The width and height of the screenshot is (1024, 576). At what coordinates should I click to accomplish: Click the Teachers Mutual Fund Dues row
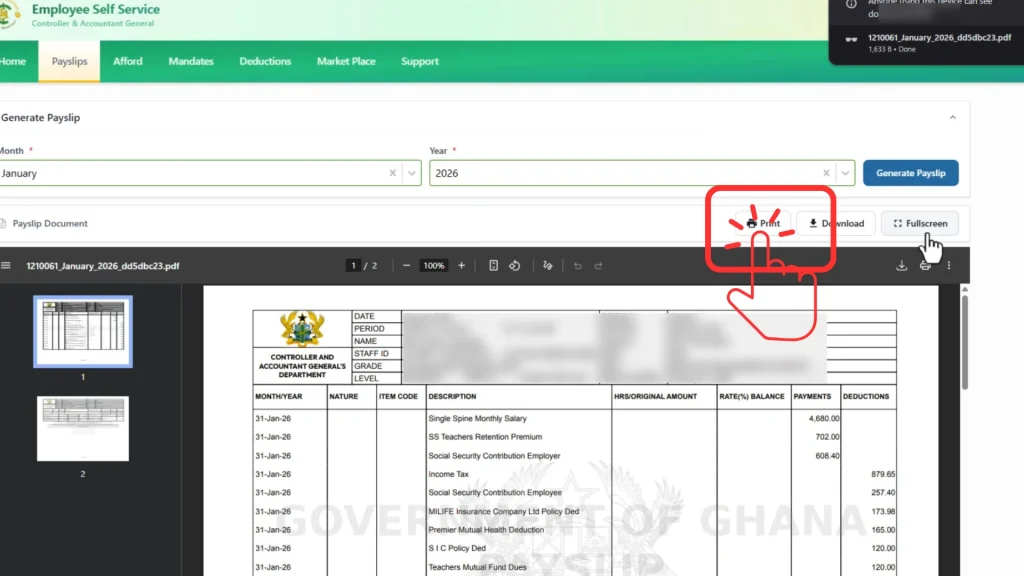point(575,567)
